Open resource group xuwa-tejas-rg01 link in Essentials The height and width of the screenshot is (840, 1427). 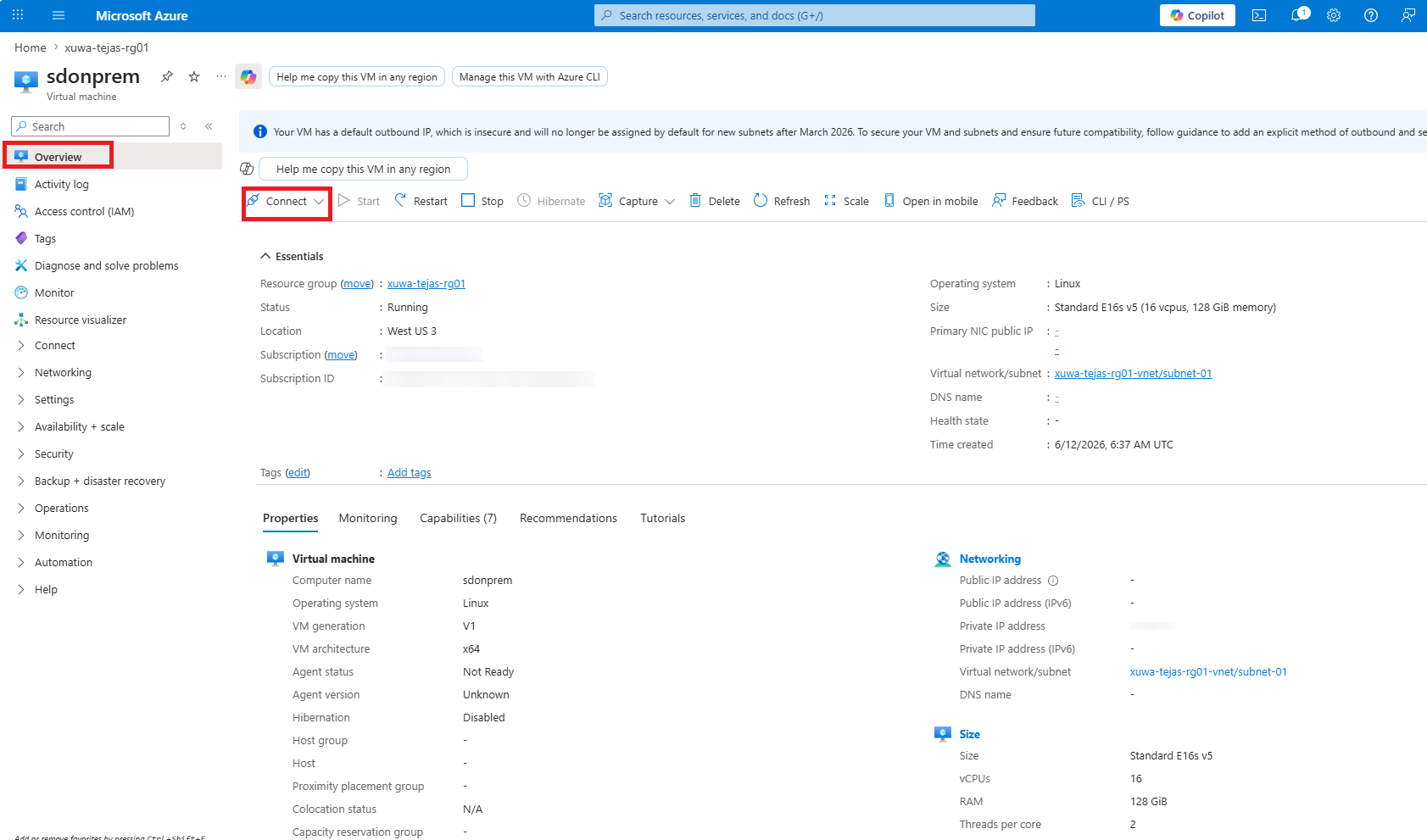(x=426, y=284)
